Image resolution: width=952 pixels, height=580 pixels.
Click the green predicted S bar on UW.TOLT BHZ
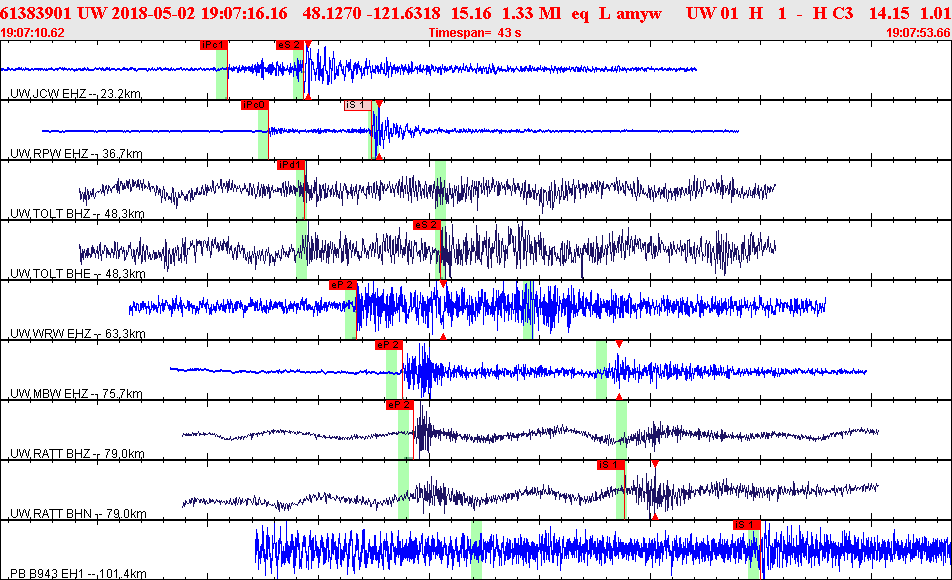[x=440, y=189]
